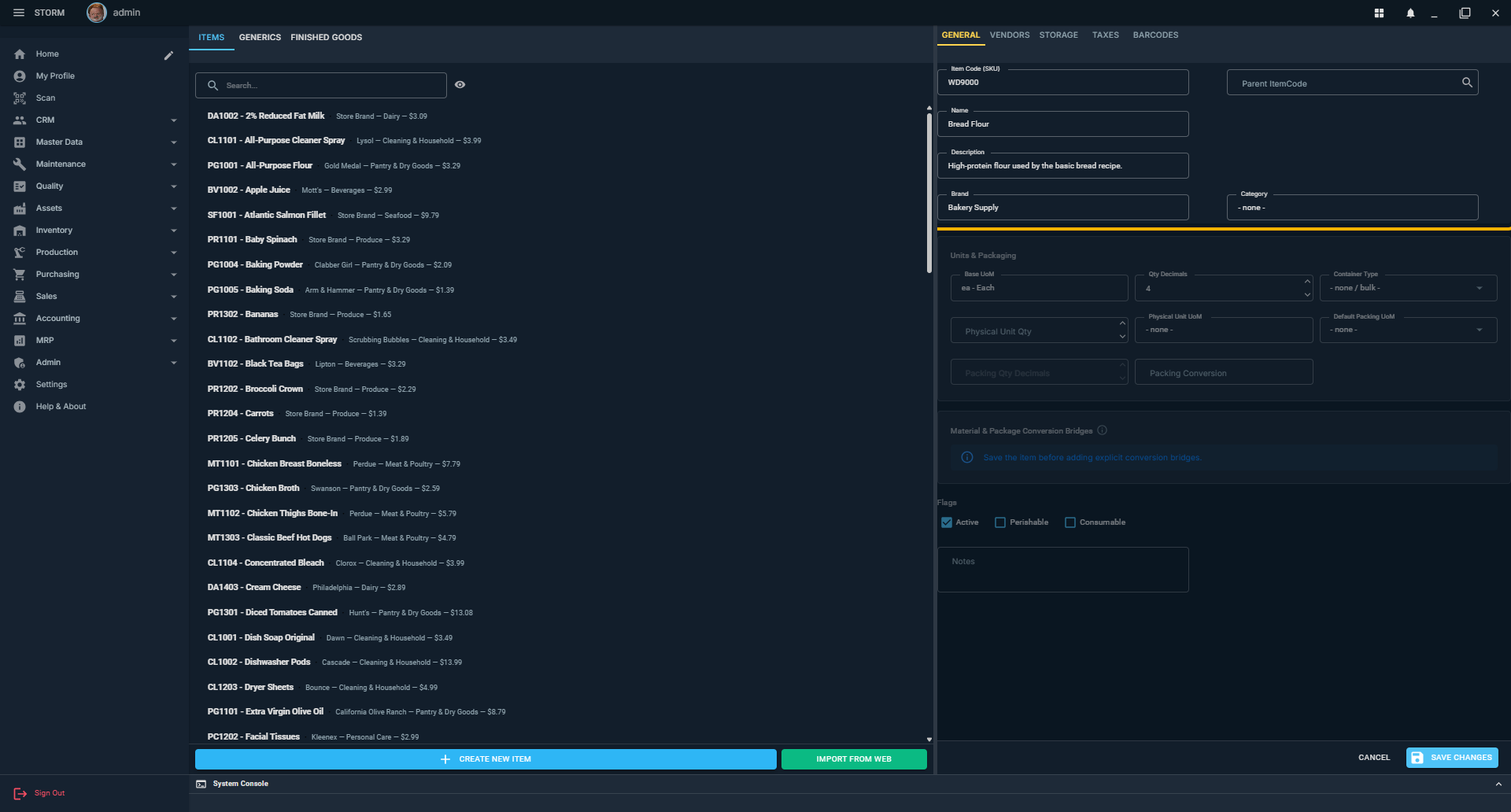Click the Sales icon
The height and width of the screenshot is (812, 1511).
pyautogui.click(x=20, y=297)
